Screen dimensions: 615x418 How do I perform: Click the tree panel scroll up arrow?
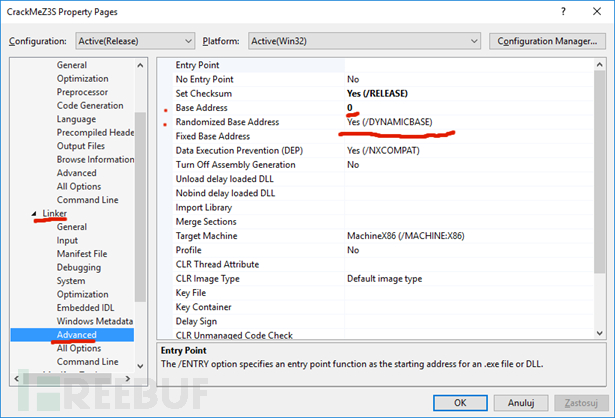(140, 65)
